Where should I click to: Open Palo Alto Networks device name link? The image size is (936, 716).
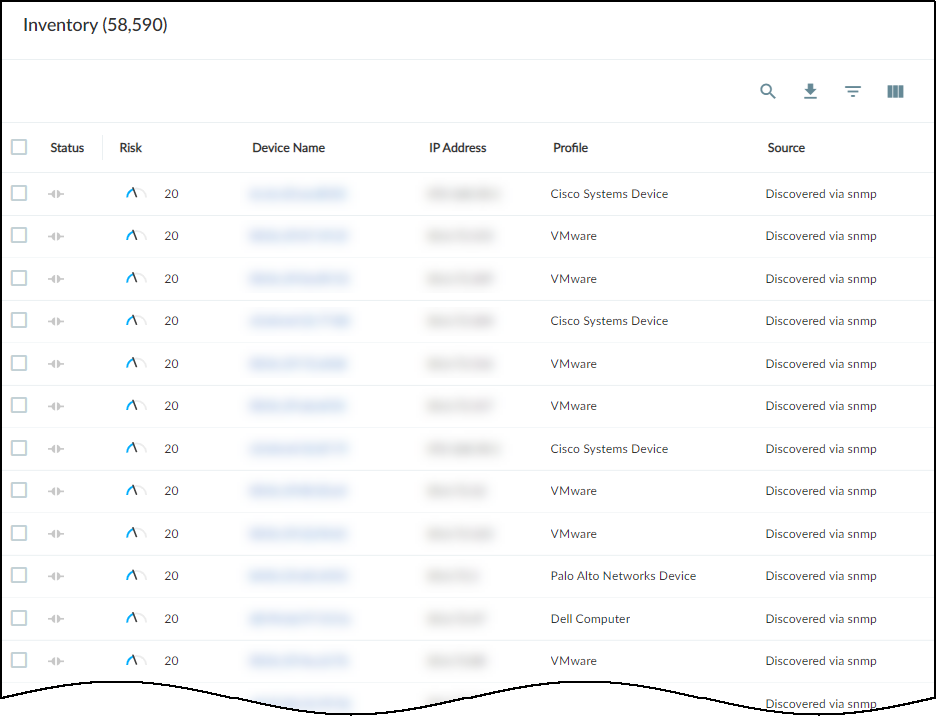pyautogui.click(x=299, y=576)
